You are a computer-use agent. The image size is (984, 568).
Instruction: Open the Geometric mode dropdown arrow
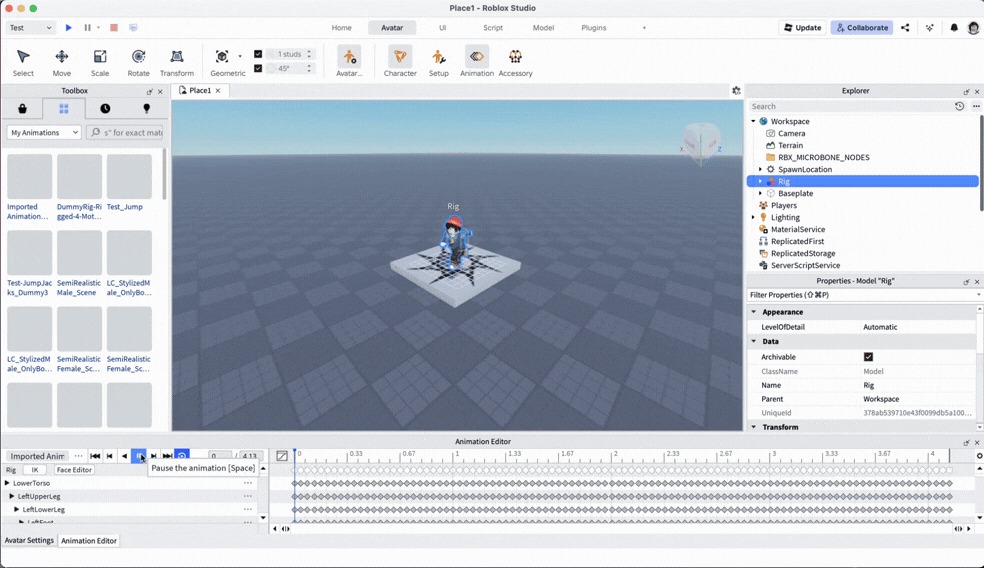[240, 56]
